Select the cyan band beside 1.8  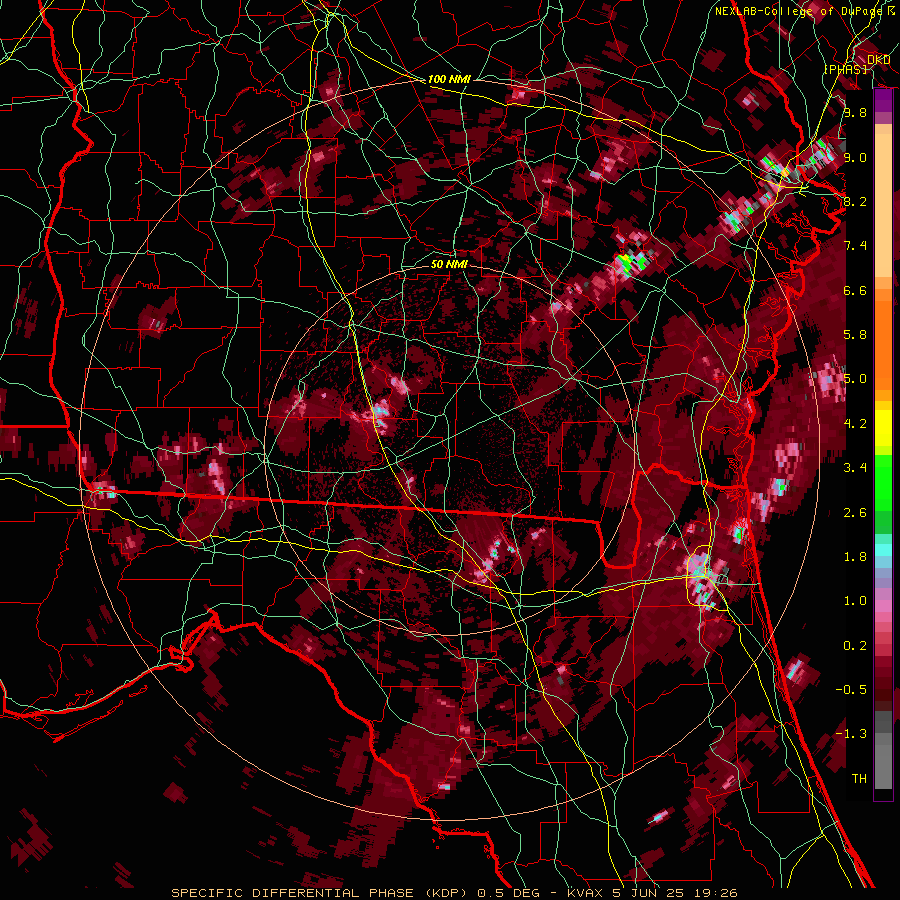[x=883, y=550]
